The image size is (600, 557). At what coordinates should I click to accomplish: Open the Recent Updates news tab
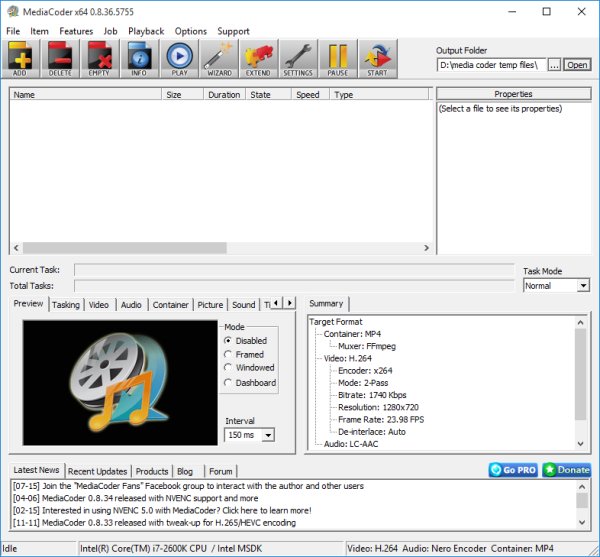click(x=98, y=471)
